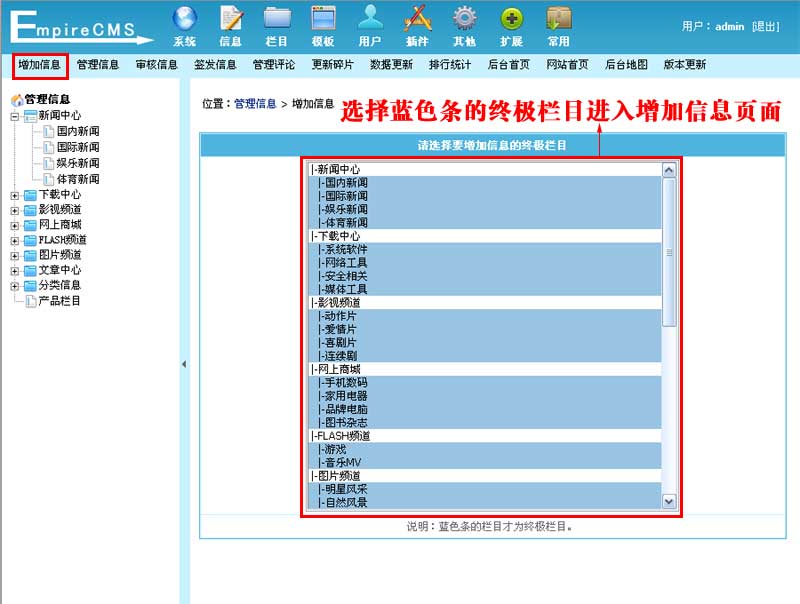Open the 栏目 (Column) folder icon
This screenshot has width=800, height=604.
pos(277,25)
